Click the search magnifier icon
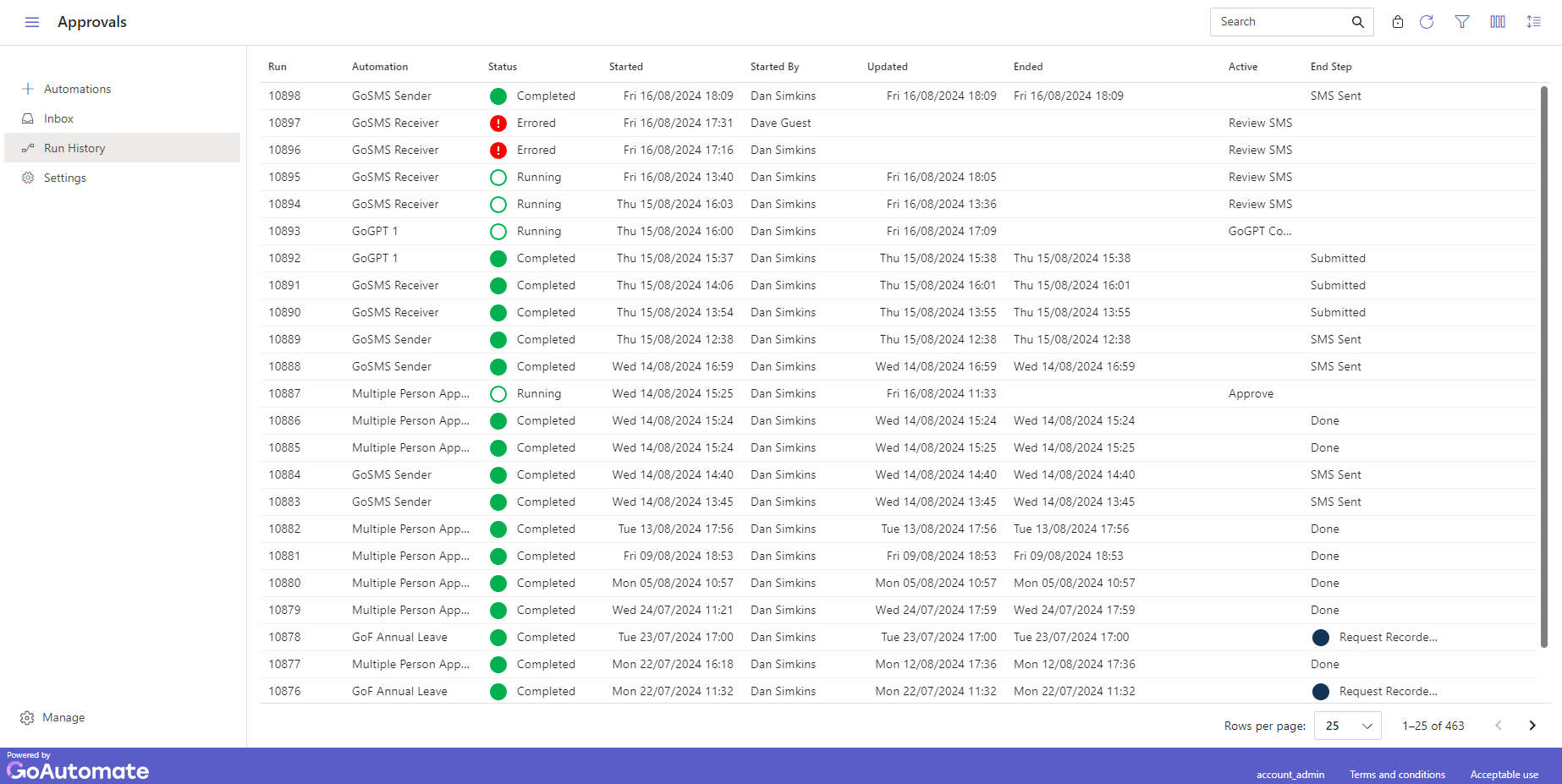 coord(1357,22)
